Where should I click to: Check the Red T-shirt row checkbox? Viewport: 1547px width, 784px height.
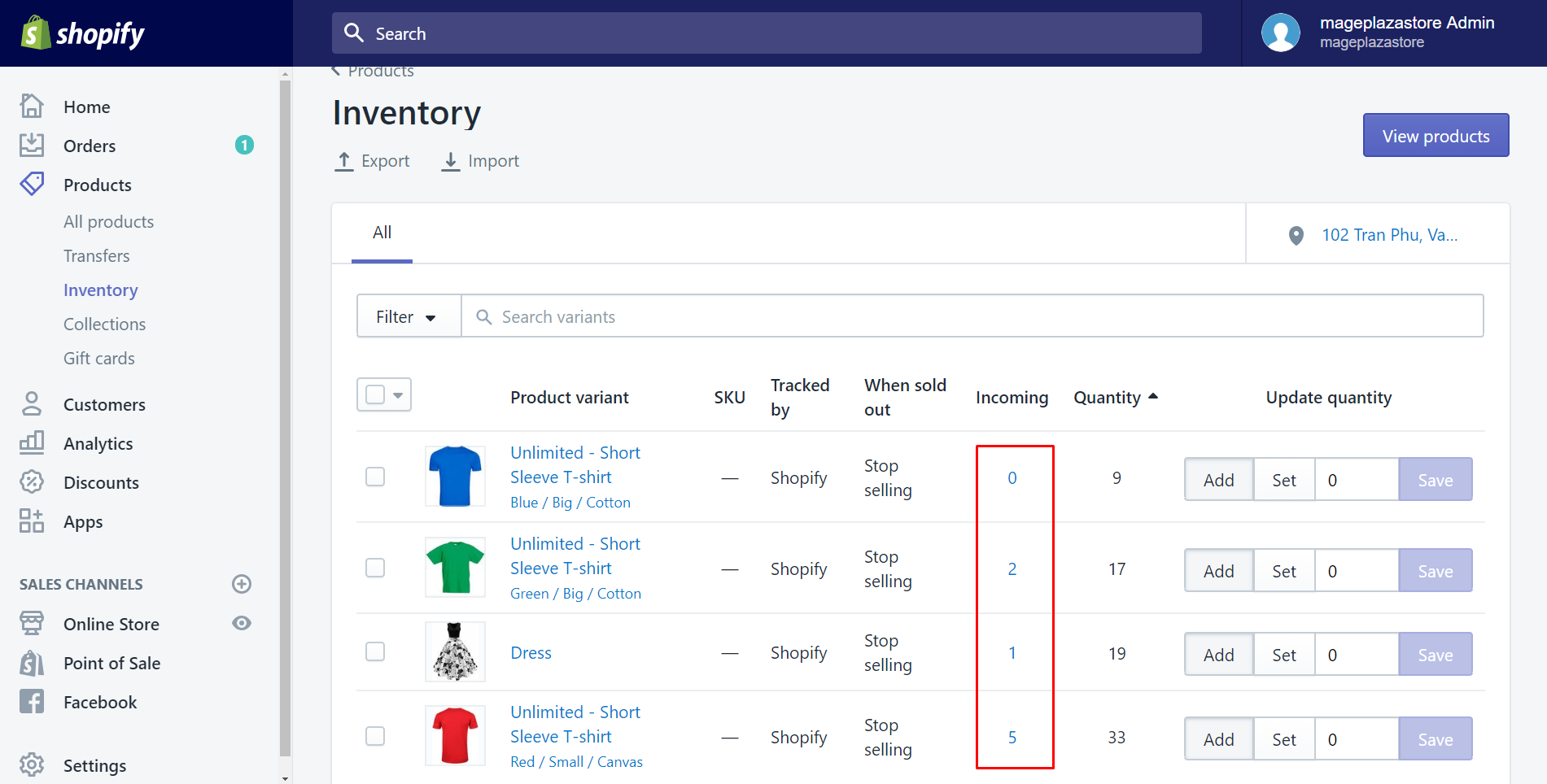coord(375,736)
